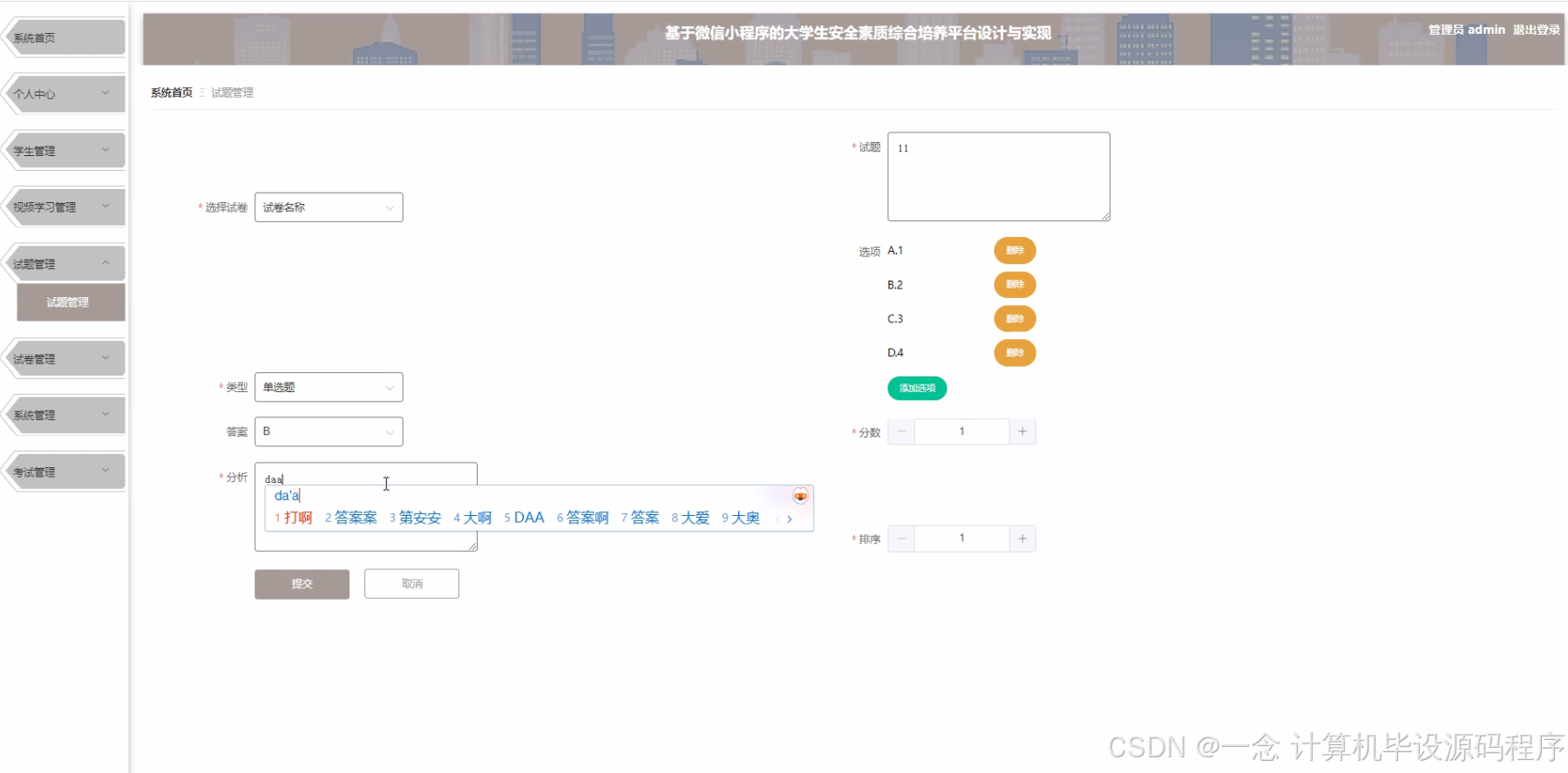Expand the 视频学习管理 sidebar menu
Image resolution: width=1568 pixels, height=773 pixels.
point(66,207)
